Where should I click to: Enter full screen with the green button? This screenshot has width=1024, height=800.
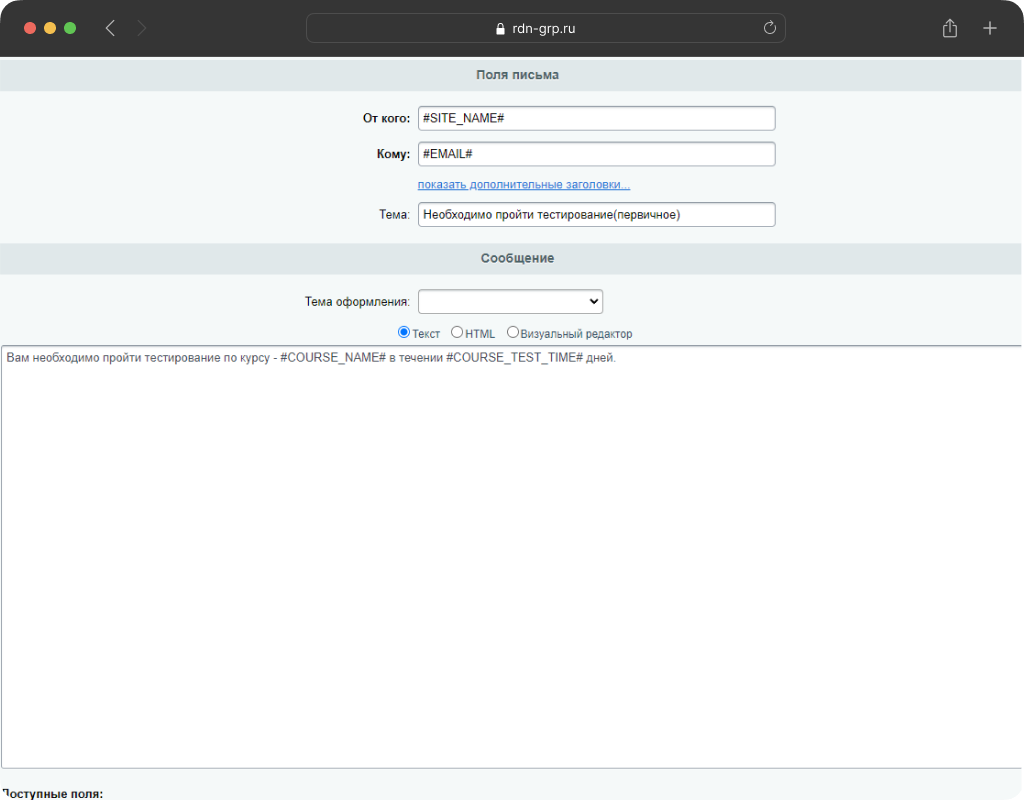click(70, 28)
